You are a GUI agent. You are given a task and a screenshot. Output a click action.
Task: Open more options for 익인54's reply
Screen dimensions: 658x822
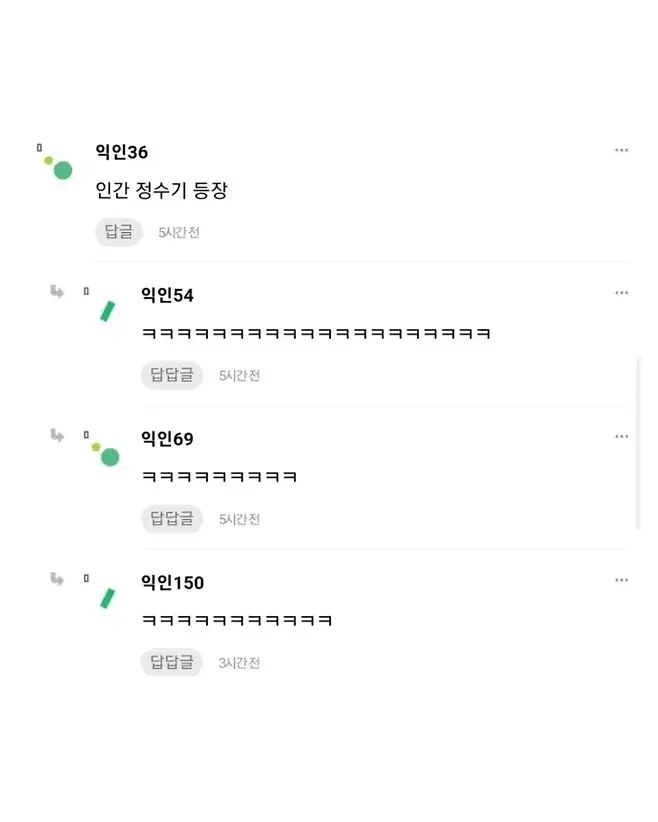[621, 293]
